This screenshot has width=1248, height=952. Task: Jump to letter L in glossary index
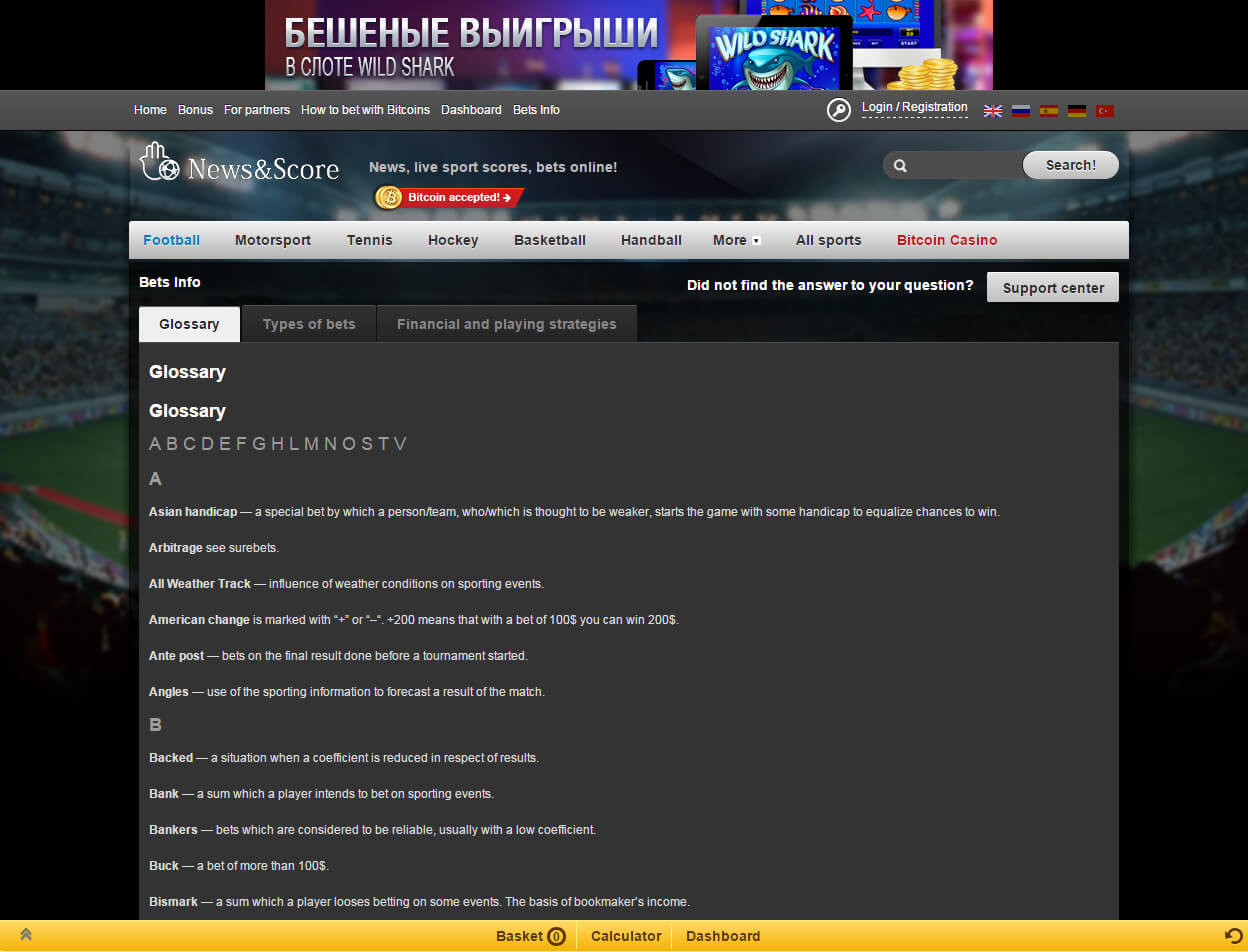click(294, 444)
